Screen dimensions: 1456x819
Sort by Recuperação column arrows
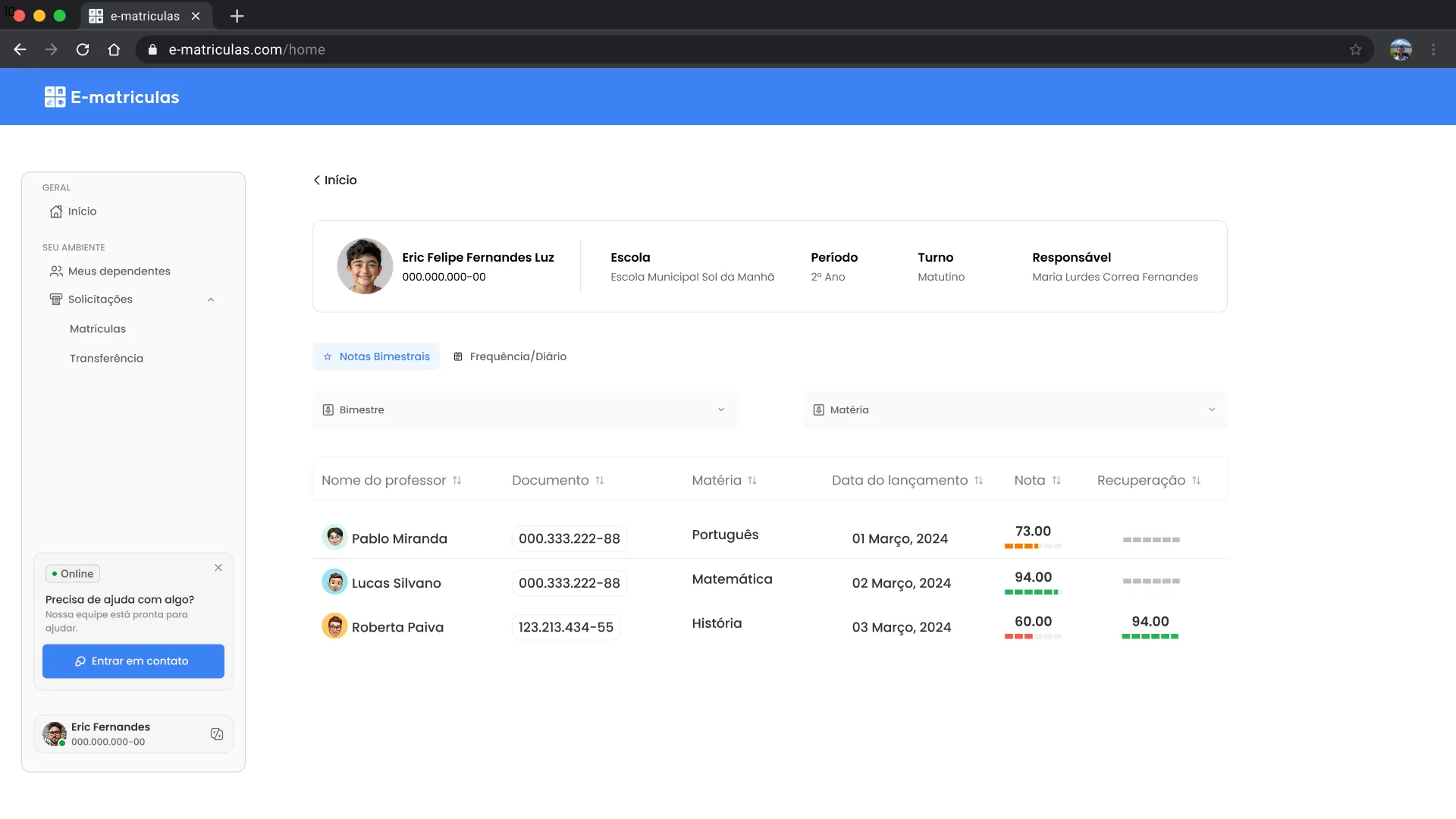1197,481
